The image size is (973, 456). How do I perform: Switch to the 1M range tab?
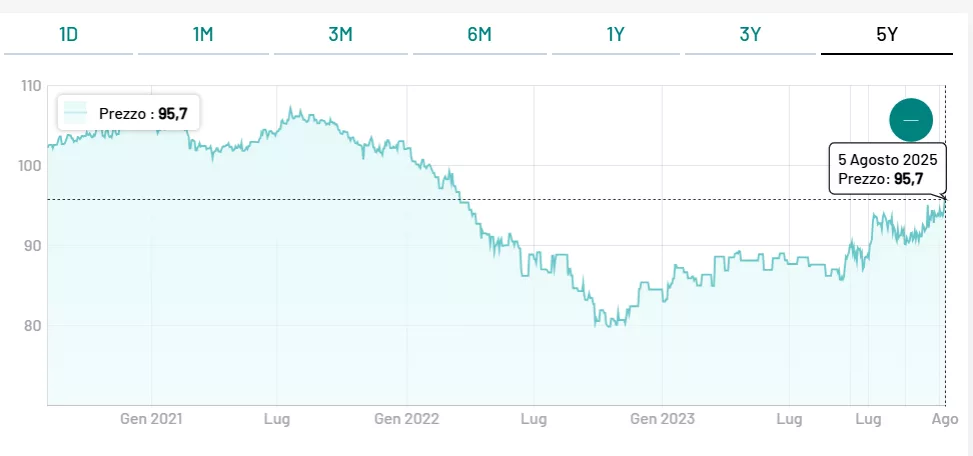203,34
